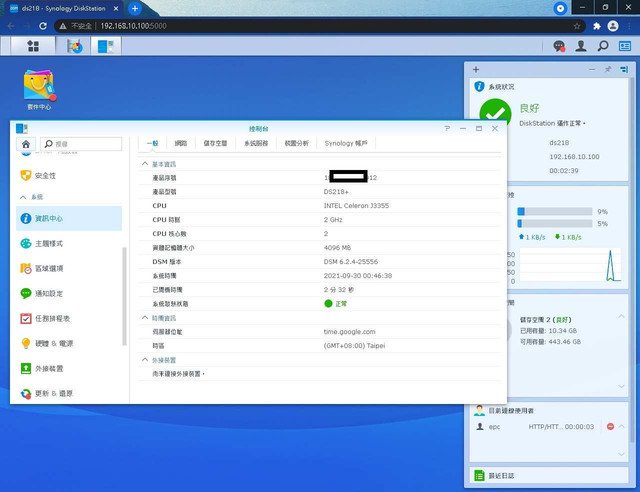Screen dimensions: 640x492
Task: Click the widget panel layout icon
Action: [624, 69]
